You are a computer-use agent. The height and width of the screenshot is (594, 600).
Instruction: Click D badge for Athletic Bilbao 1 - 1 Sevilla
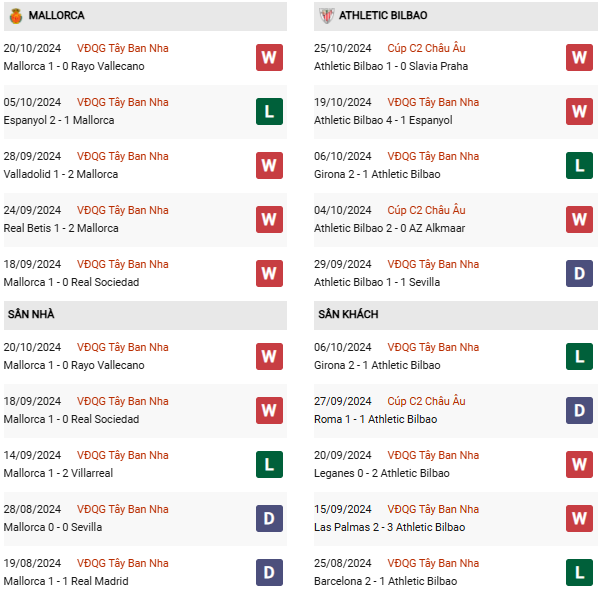[579, 273]
